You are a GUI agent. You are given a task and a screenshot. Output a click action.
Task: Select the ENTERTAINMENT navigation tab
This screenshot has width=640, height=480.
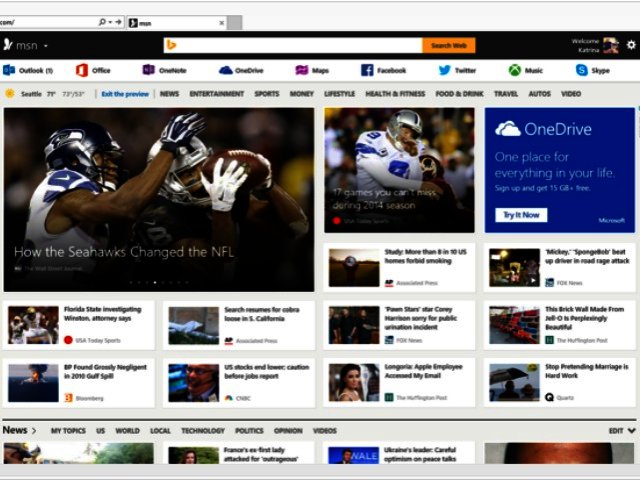tap(217, 94)
